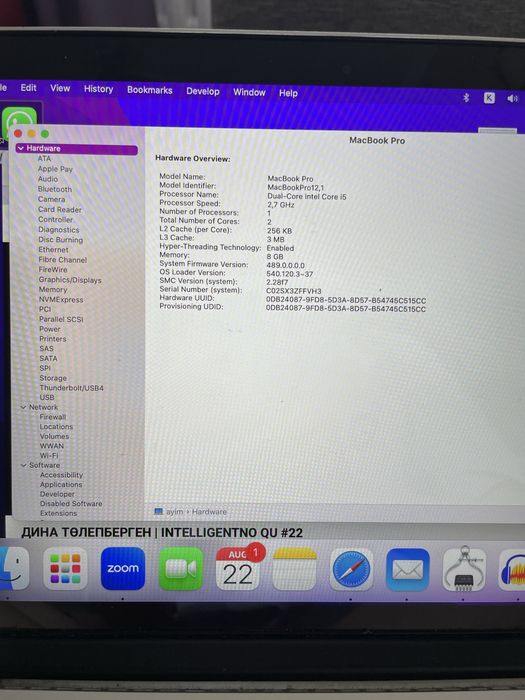
Task: Open Launchpad from the Dock
Action: point(65,568)
